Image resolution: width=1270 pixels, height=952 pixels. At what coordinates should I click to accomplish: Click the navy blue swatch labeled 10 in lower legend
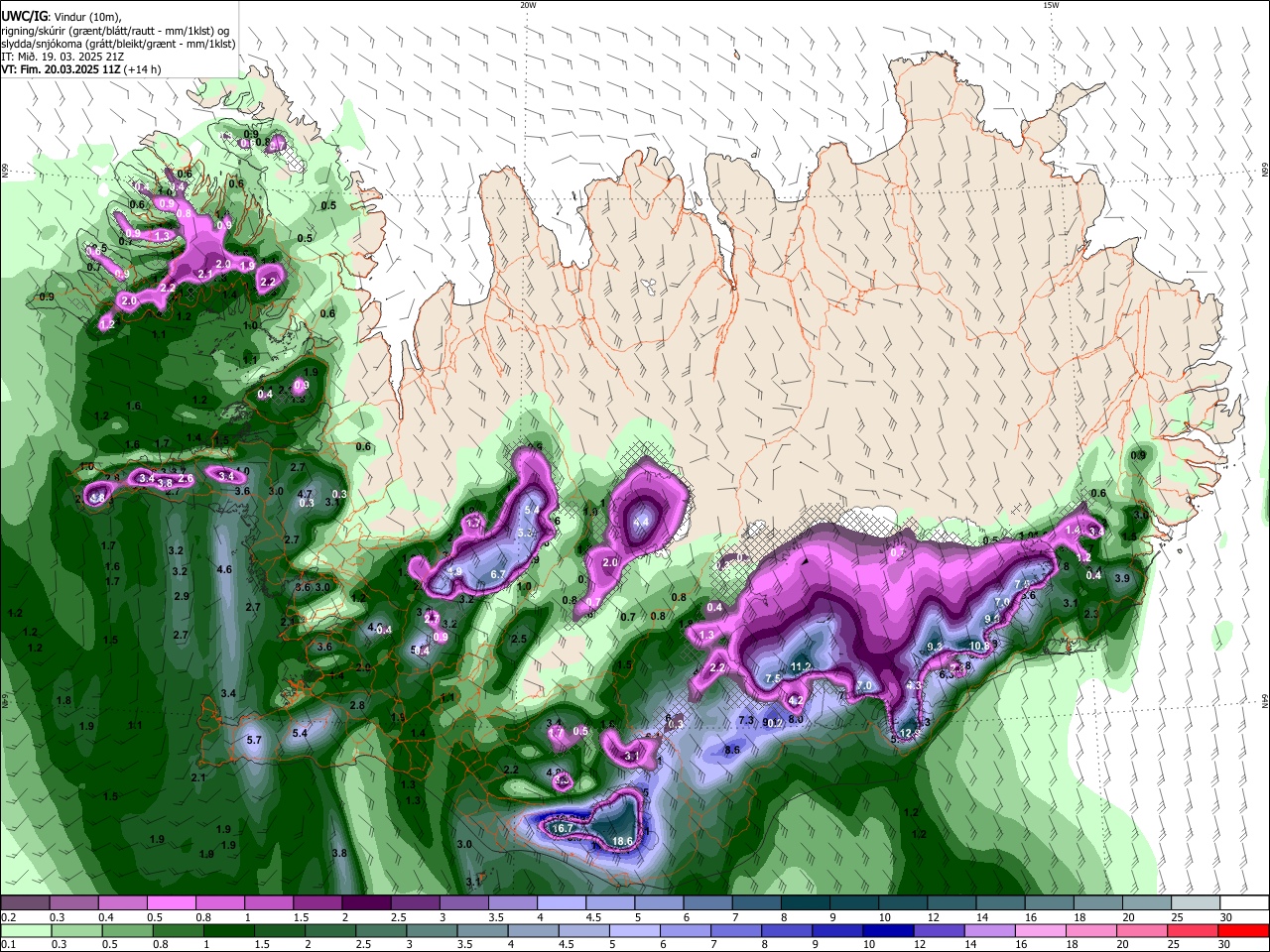[886, 930]
